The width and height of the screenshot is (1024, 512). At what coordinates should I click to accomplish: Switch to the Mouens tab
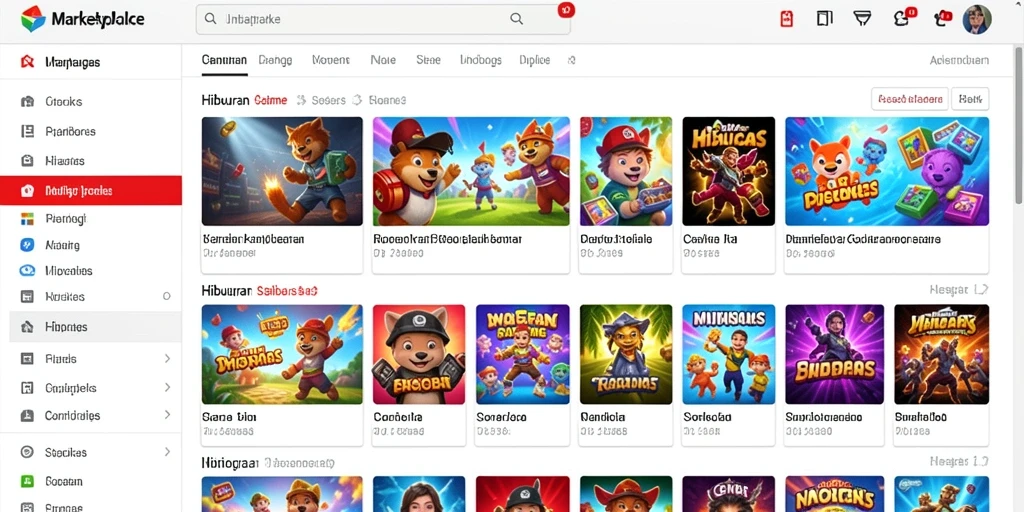[330, 60]
